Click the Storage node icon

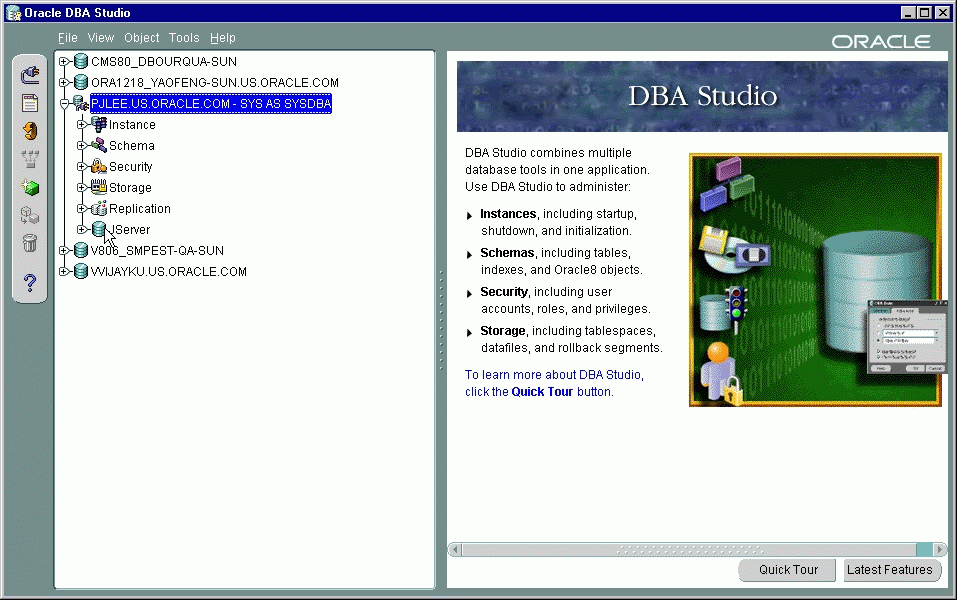97,187
